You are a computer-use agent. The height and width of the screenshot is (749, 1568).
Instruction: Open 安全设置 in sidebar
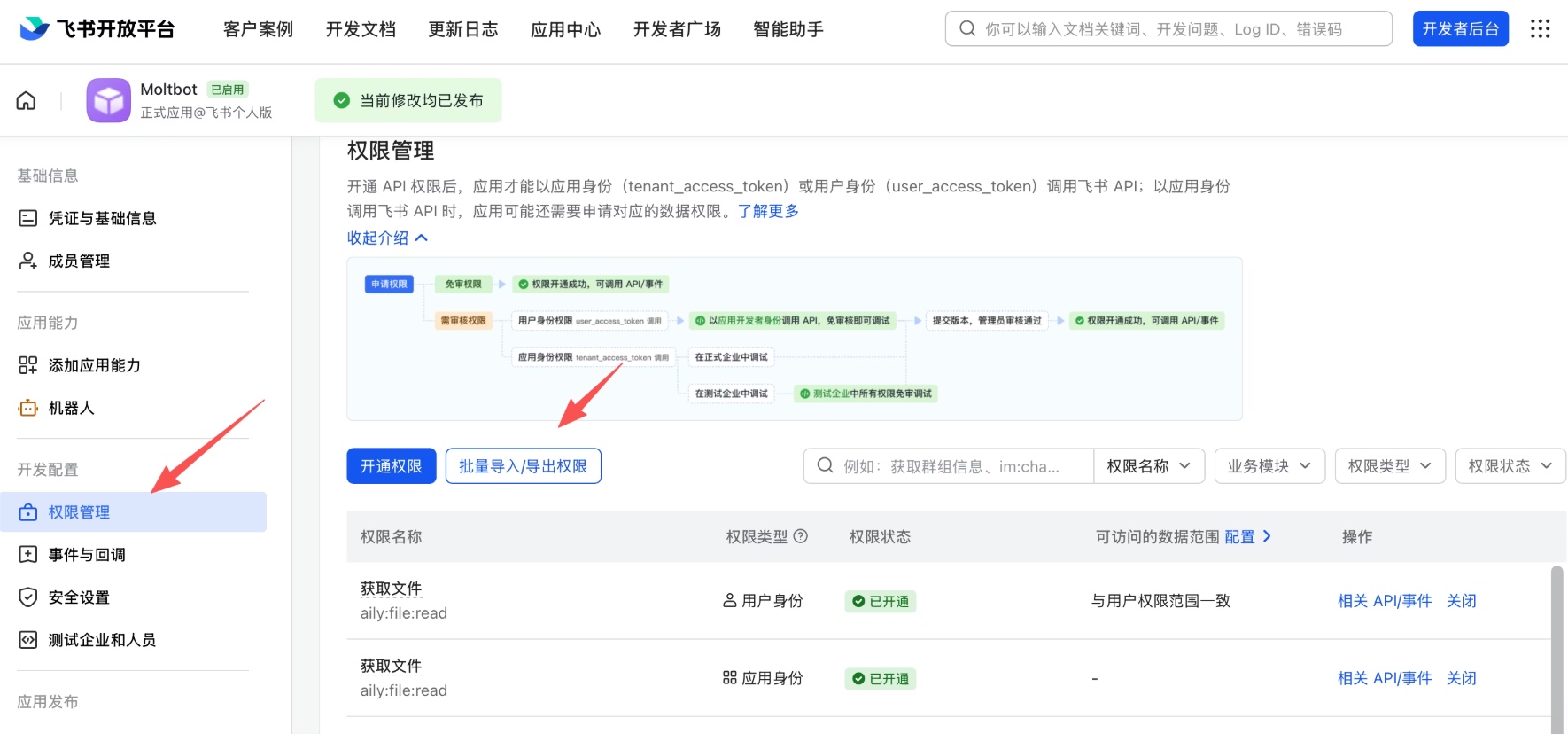pyautogui.click(x=79, y=597)
